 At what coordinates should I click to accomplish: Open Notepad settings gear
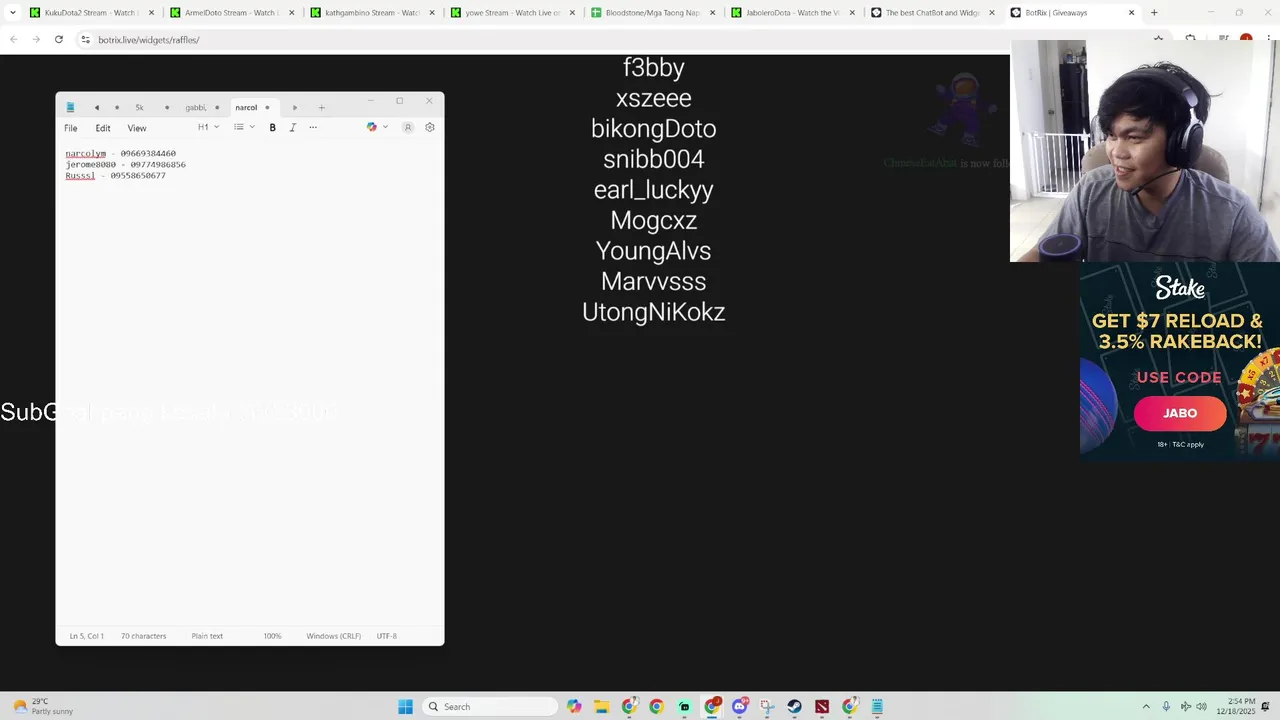(x=430, y=127)
